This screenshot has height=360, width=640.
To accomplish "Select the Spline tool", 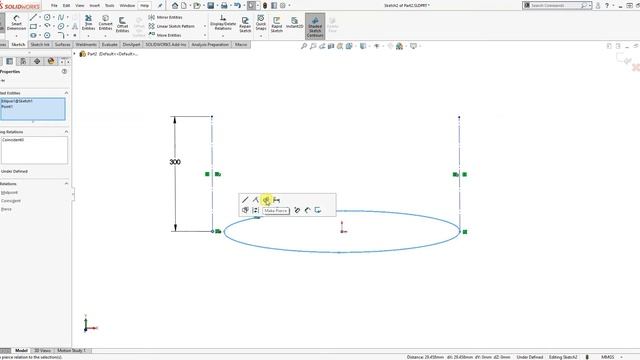I will 61,18.
